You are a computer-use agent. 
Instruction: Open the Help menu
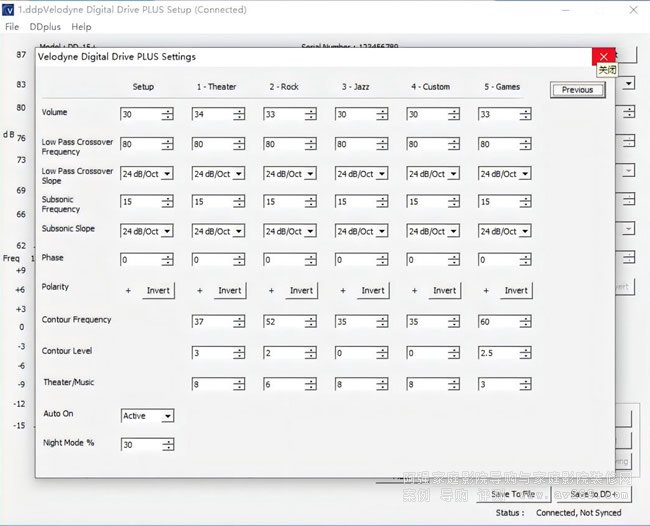coord(81,27)
